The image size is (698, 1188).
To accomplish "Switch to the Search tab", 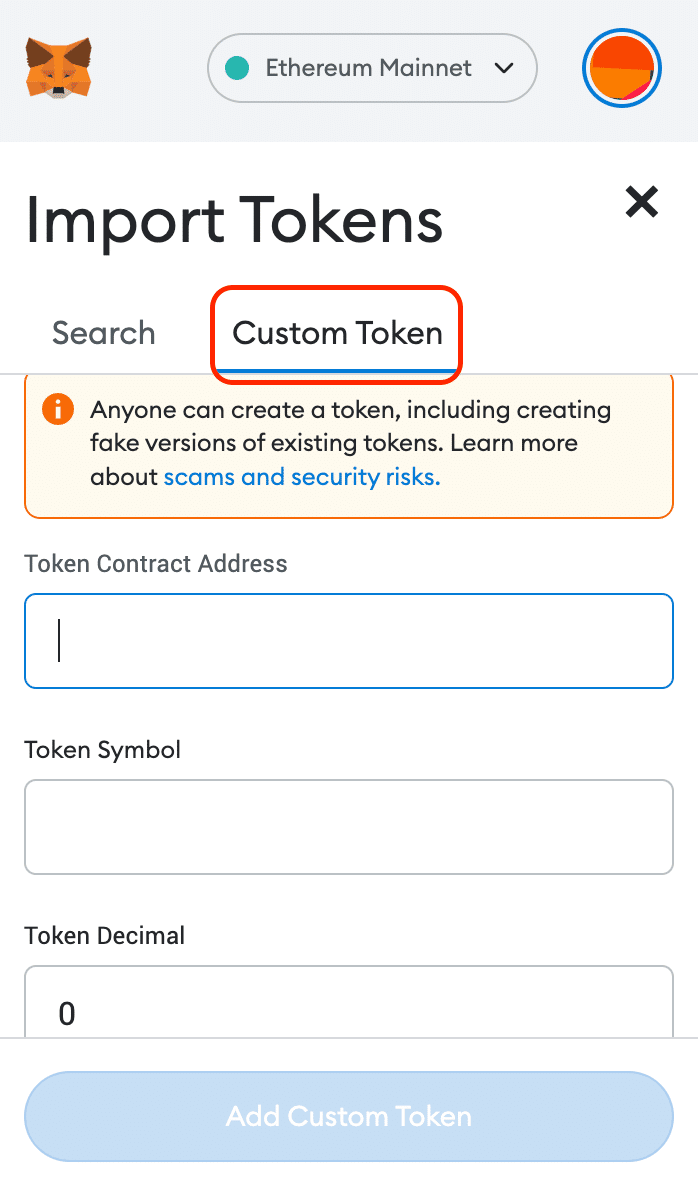I will click(x=103, y=333).
